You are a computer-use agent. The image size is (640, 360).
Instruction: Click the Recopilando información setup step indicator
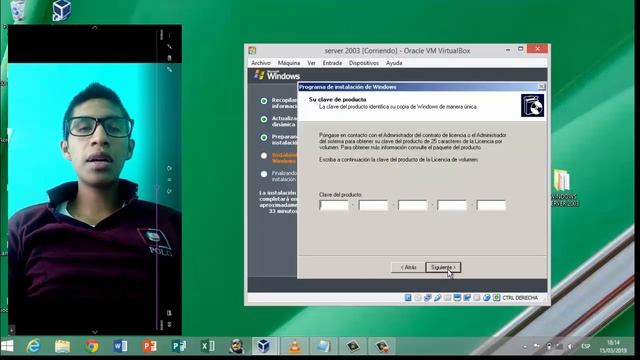(264, 101)
